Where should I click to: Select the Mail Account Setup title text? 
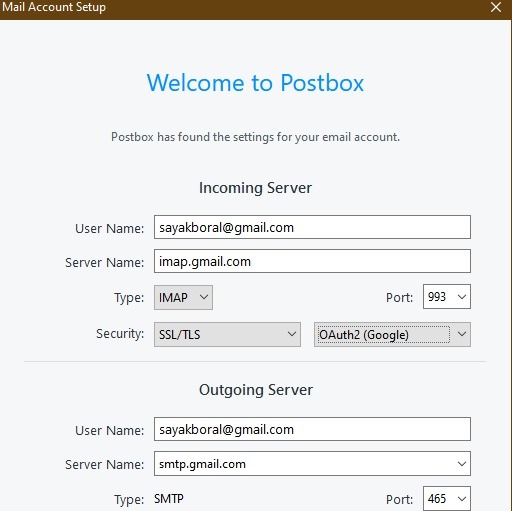coord(54,7)
